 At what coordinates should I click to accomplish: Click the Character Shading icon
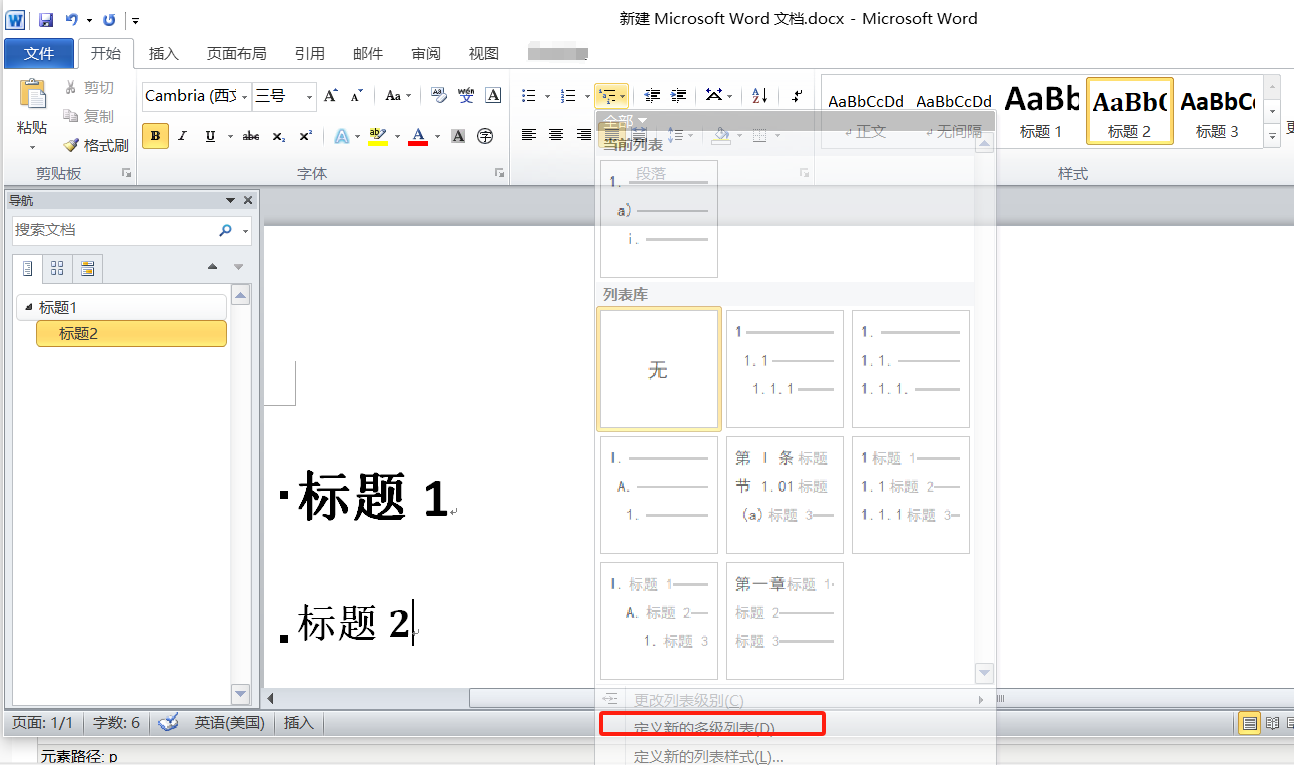[x=458, y=136]
